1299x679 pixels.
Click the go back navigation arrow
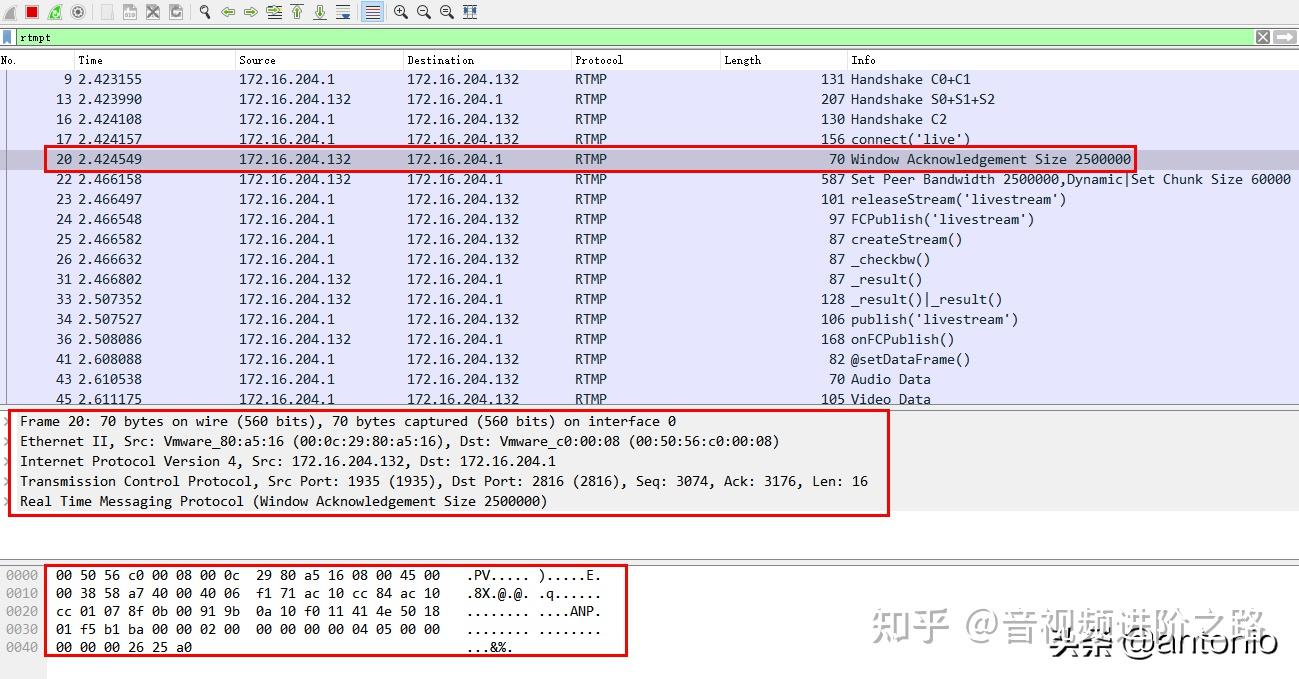coord(229,12)
